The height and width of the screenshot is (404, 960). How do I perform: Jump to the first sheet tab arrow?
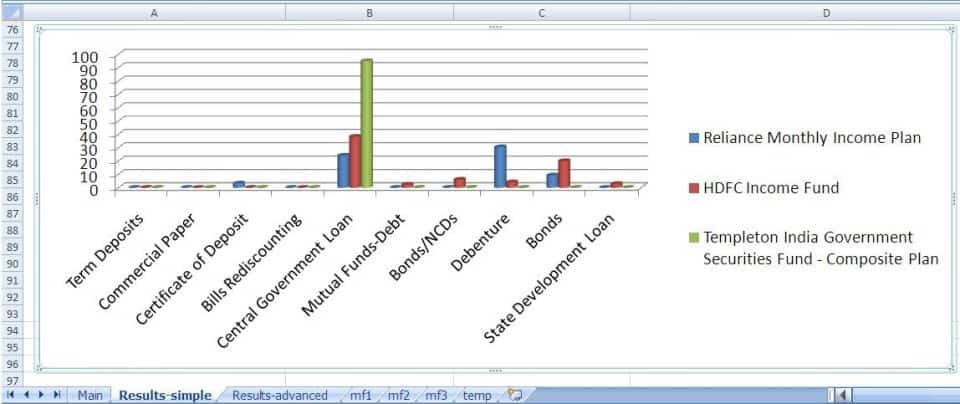10,395
